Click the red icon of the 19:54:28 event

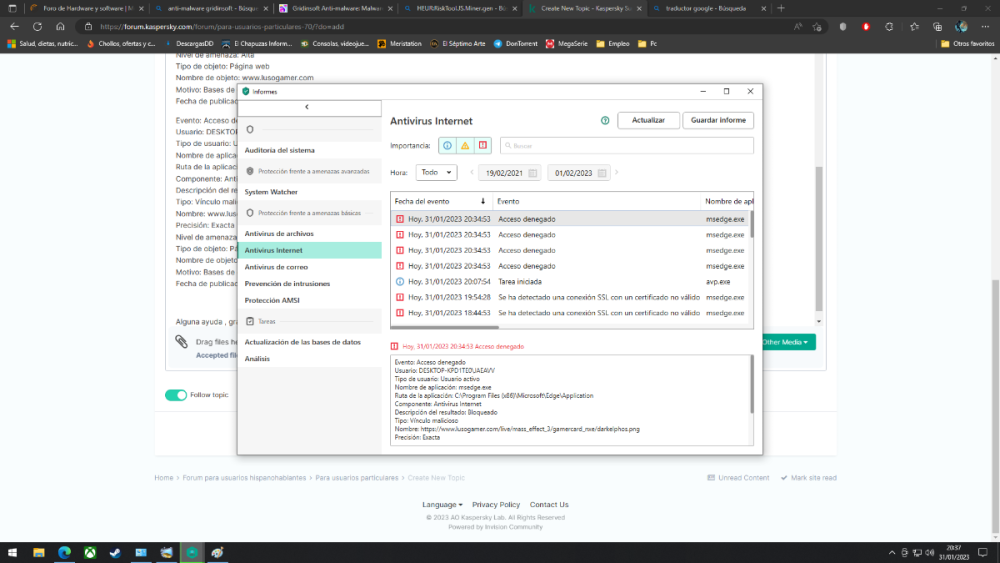400,297
